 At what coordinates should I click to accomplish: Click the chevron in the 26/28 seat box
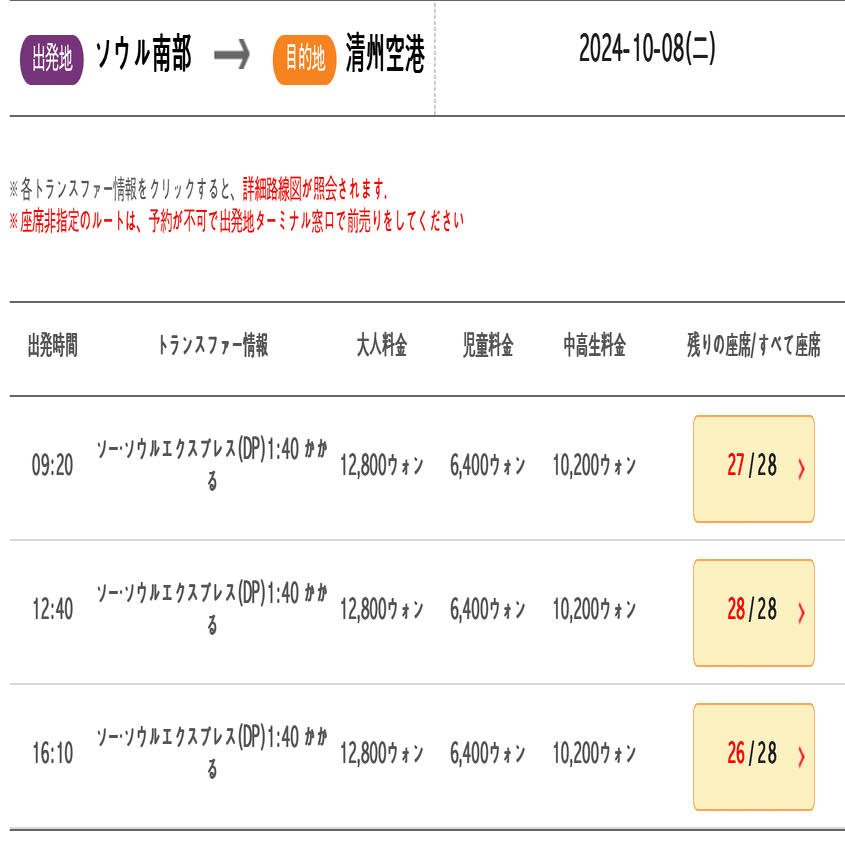point(800,757)
